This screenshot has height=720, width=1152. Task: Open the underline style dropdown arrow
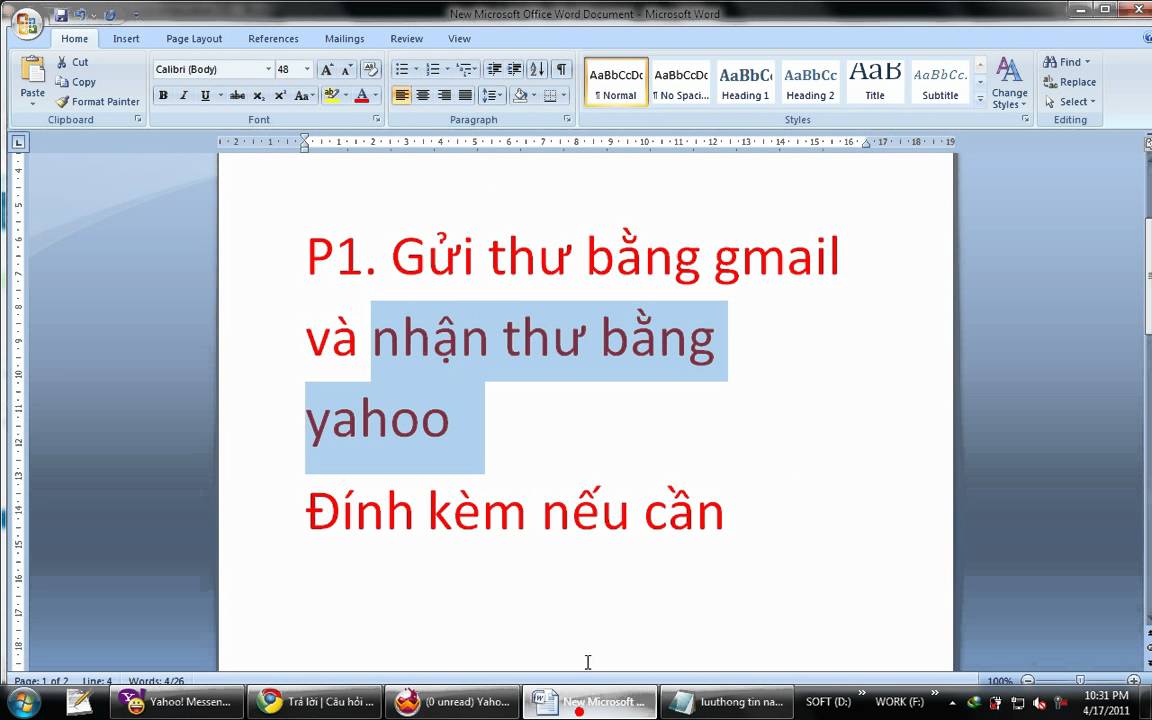point(220,96)
